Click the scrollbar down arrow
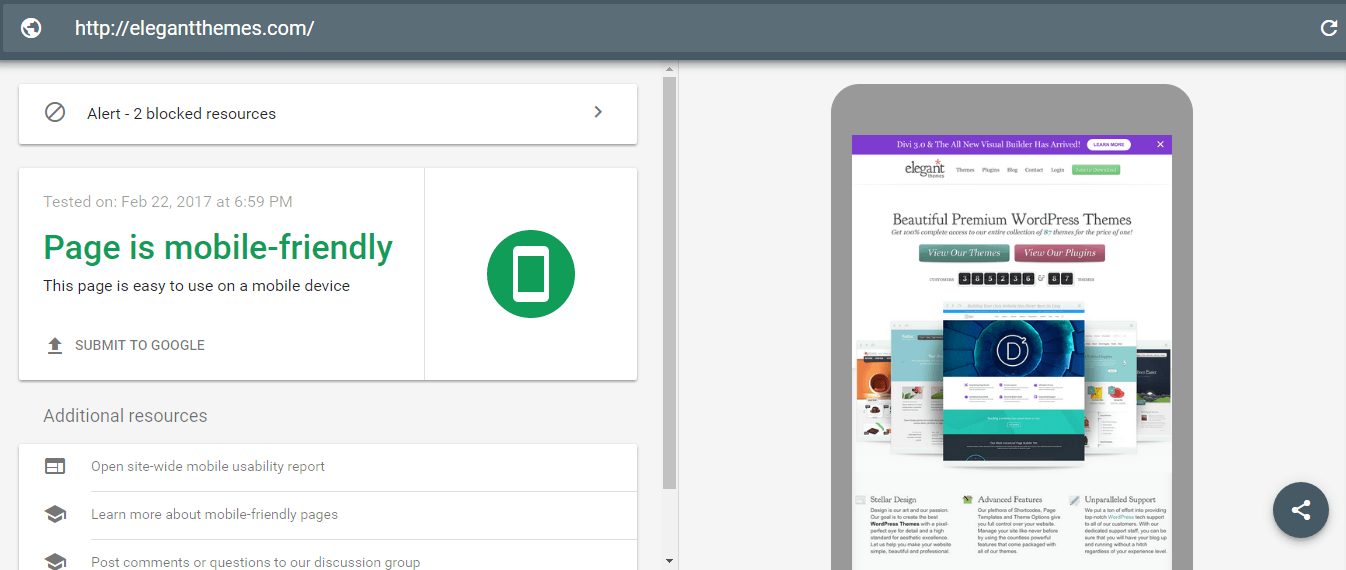 pos(670,562)
